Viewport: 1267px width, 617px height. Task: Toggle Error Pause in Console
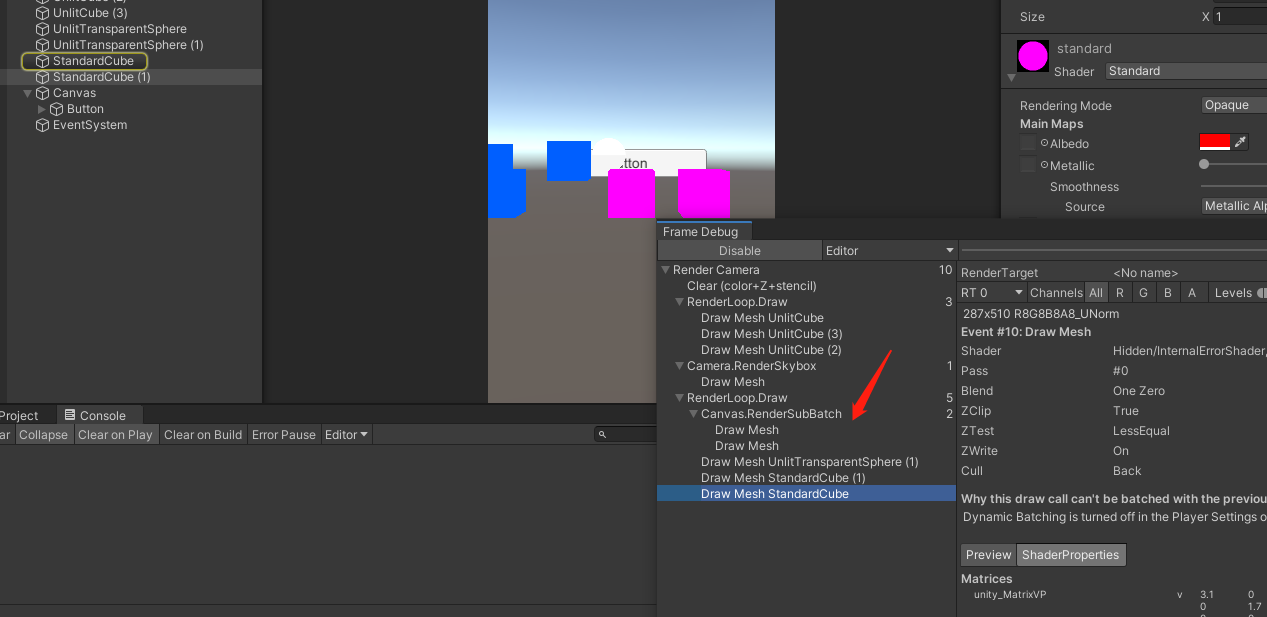[x=283, y=435]
